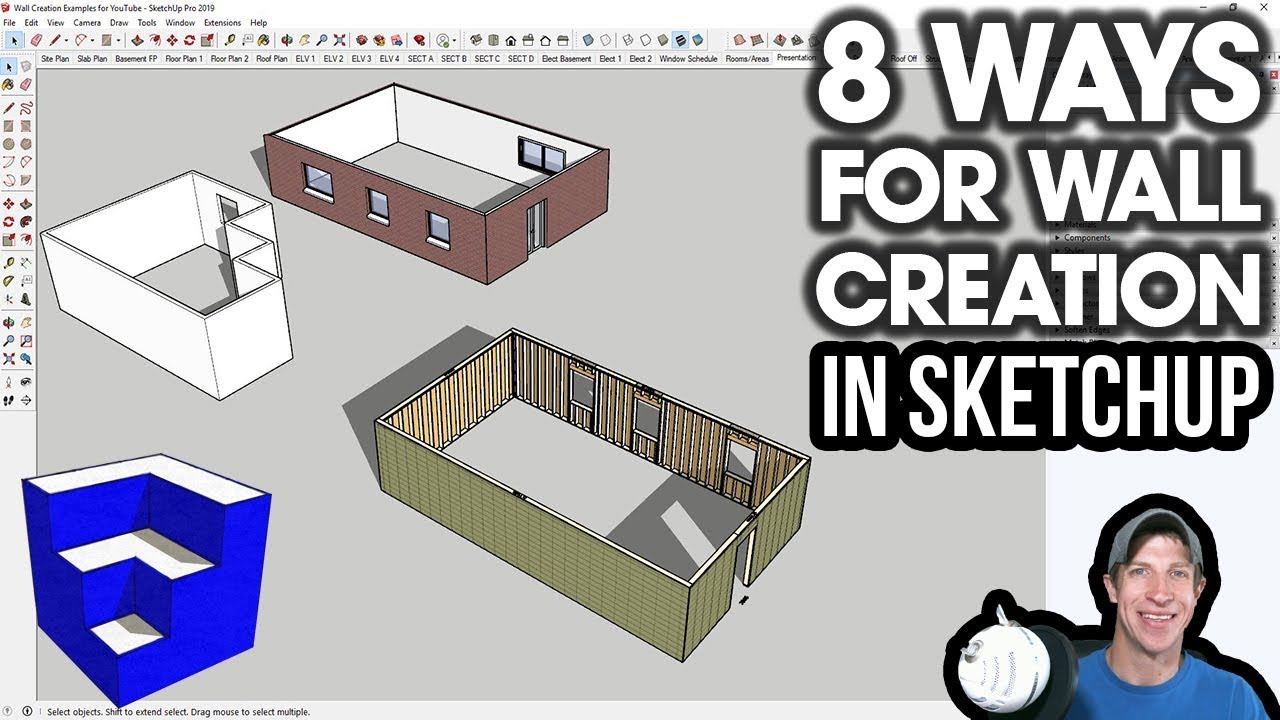The height and width of the screenshot is (720, 1280).
Task: Open the Camera menu
Action: pos(87,22)
